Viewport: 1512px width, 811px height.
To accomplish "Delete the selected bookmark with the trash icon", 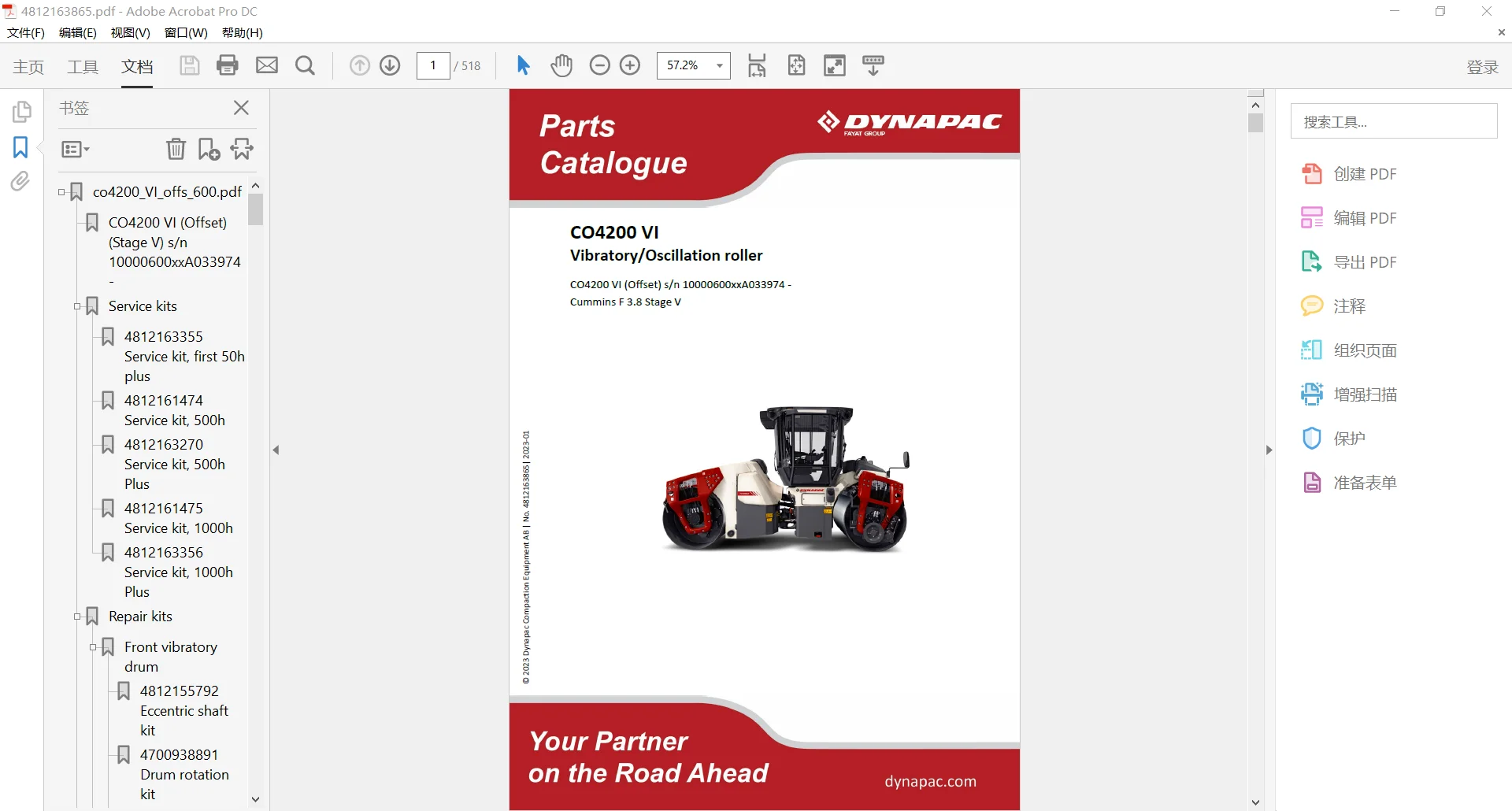I will click(x=176, y=149).
